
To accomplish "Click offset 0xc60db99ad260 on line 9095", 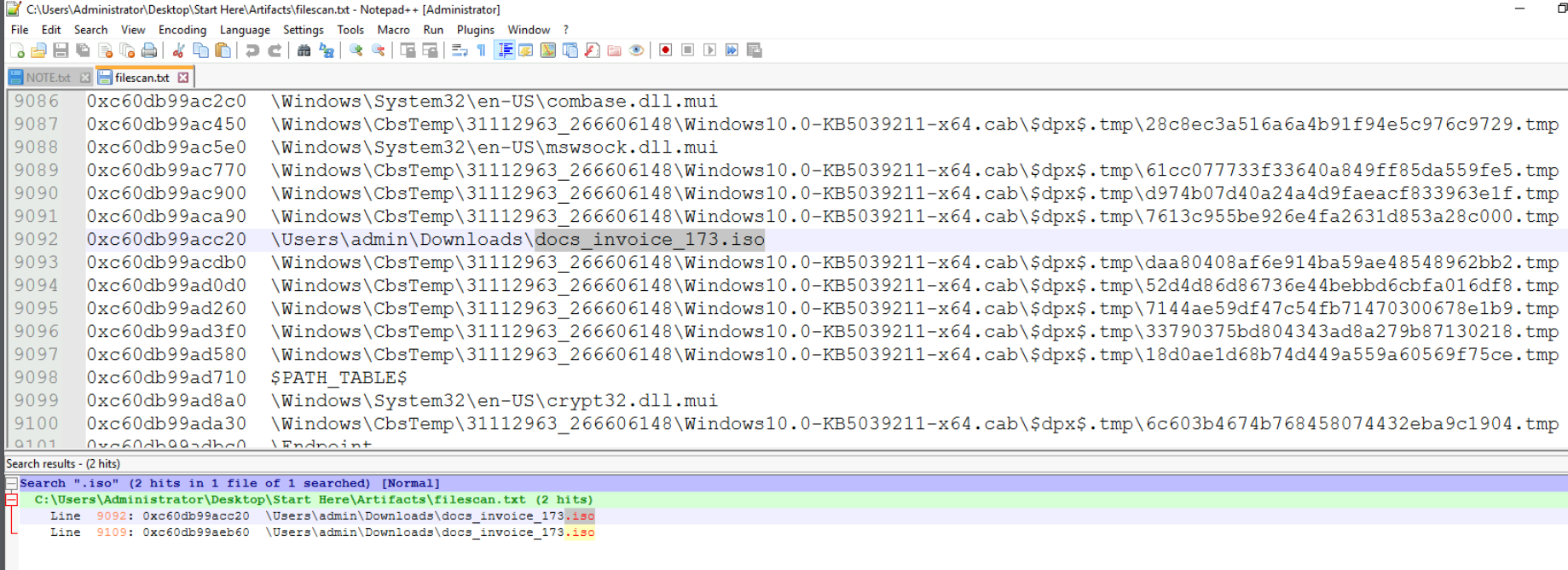I will (166, 309).
